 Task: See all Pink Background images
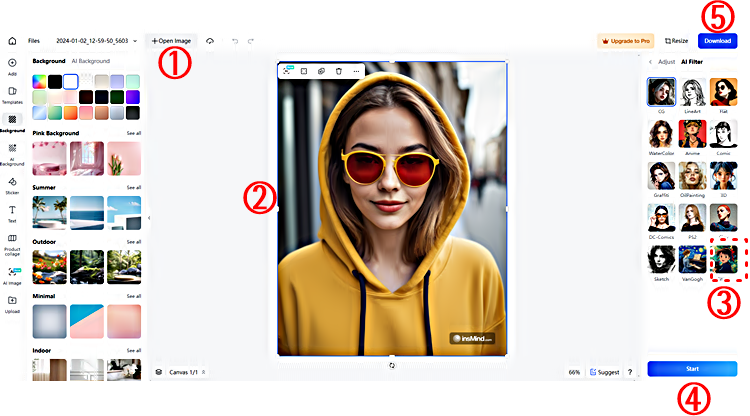[x=134, y=133]
